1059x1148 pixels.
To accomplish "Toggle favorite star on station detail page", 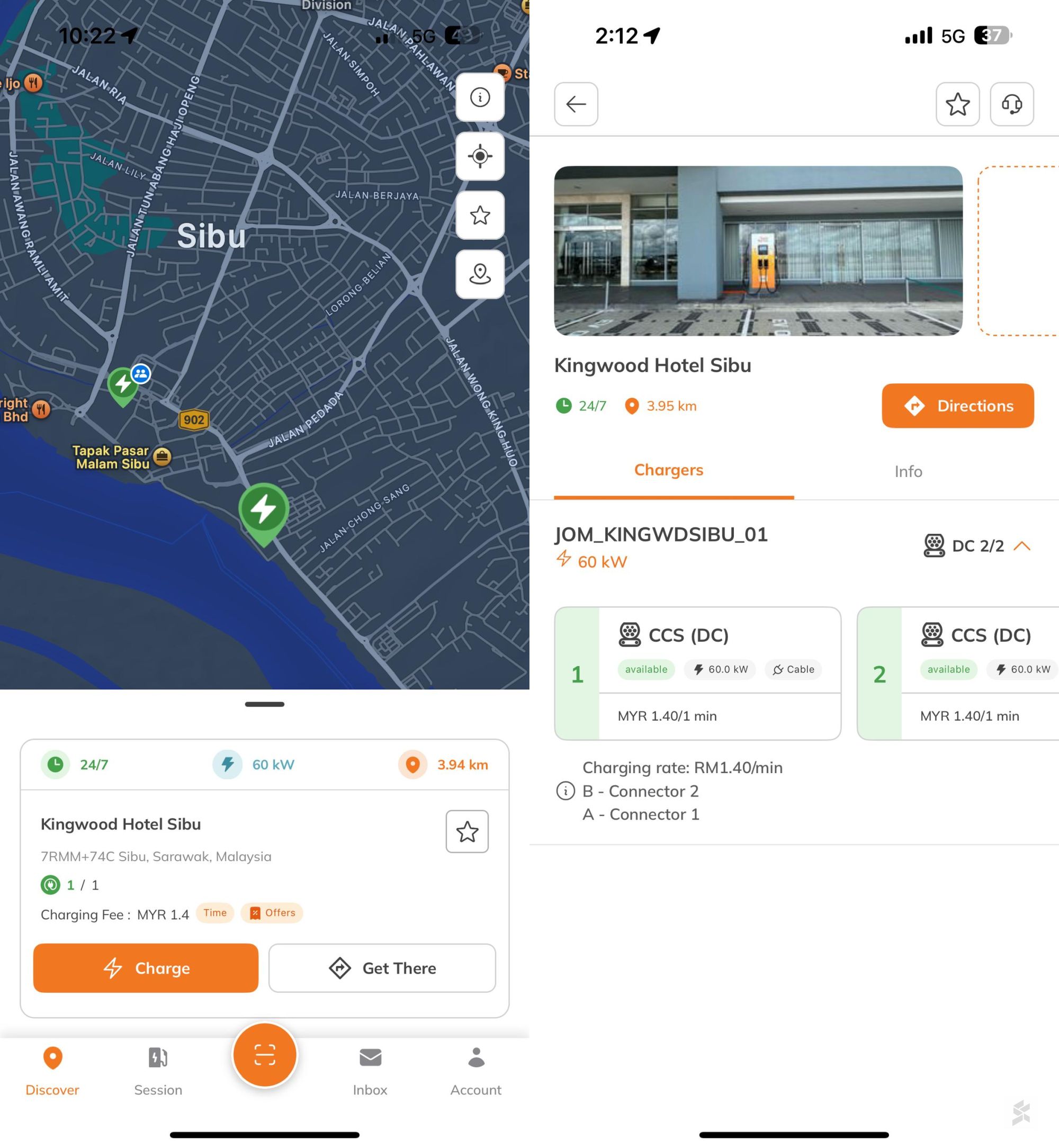I will pyautogui.click(x=957, y=104).
